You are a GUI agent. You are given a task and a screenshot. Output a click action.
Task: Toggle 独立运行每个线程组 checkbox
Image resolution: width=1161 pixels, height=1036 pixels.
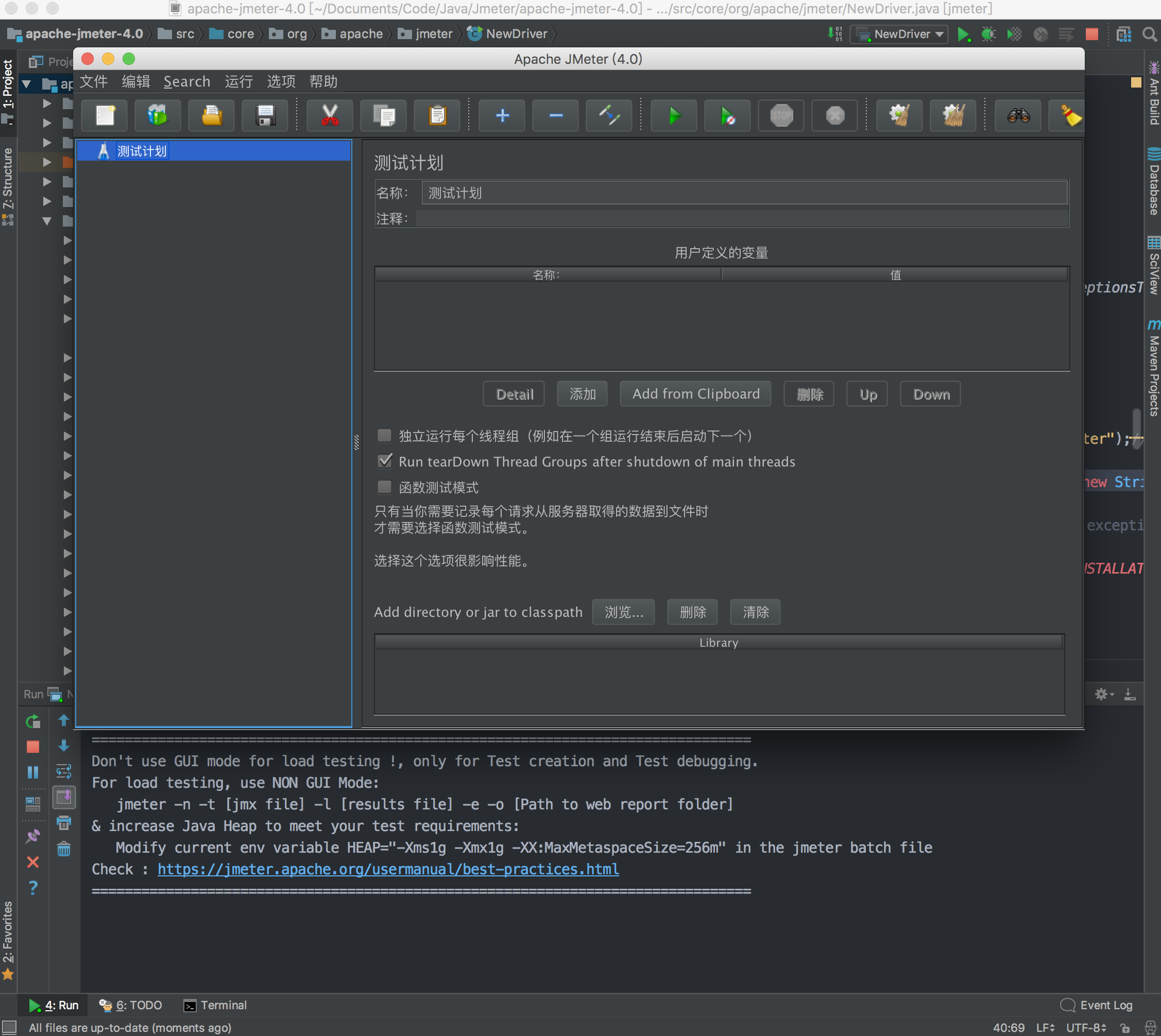(385, 436)
